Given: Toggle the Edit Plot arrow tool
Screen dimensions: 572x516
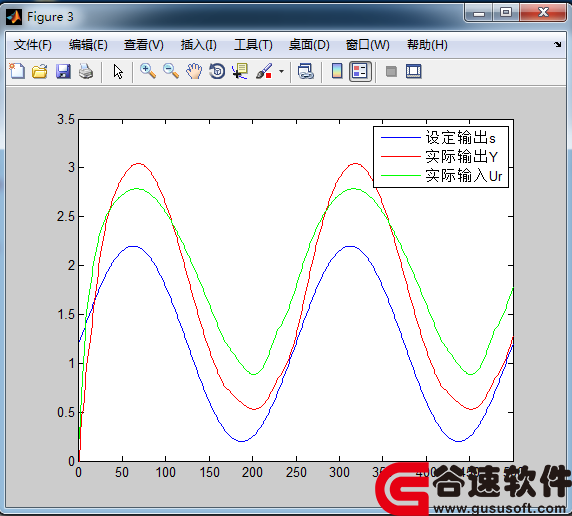Looking at the screenshot, I should 117,71.
